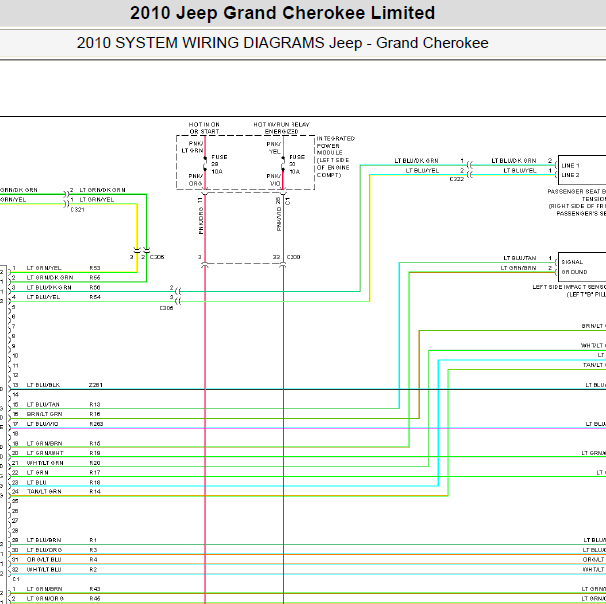Select the "LINE 2" terminal label

point(570,175)
